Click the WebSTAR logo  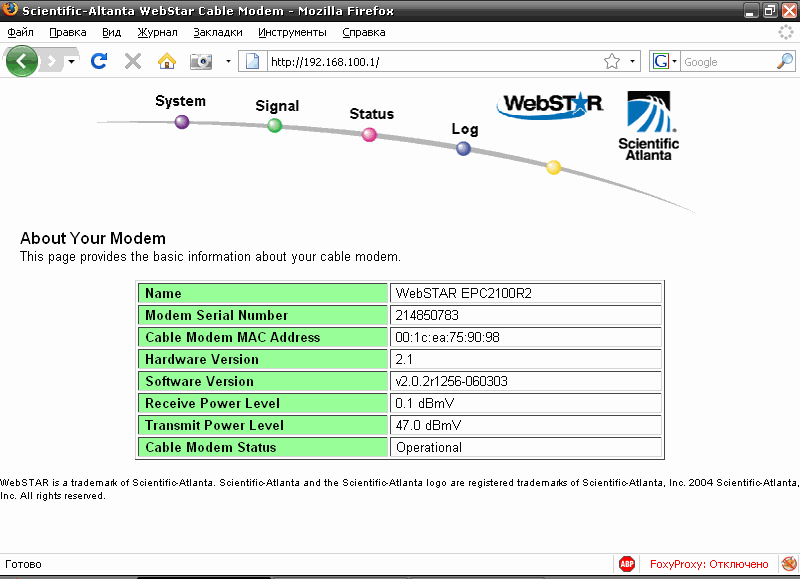coord(549,105)
